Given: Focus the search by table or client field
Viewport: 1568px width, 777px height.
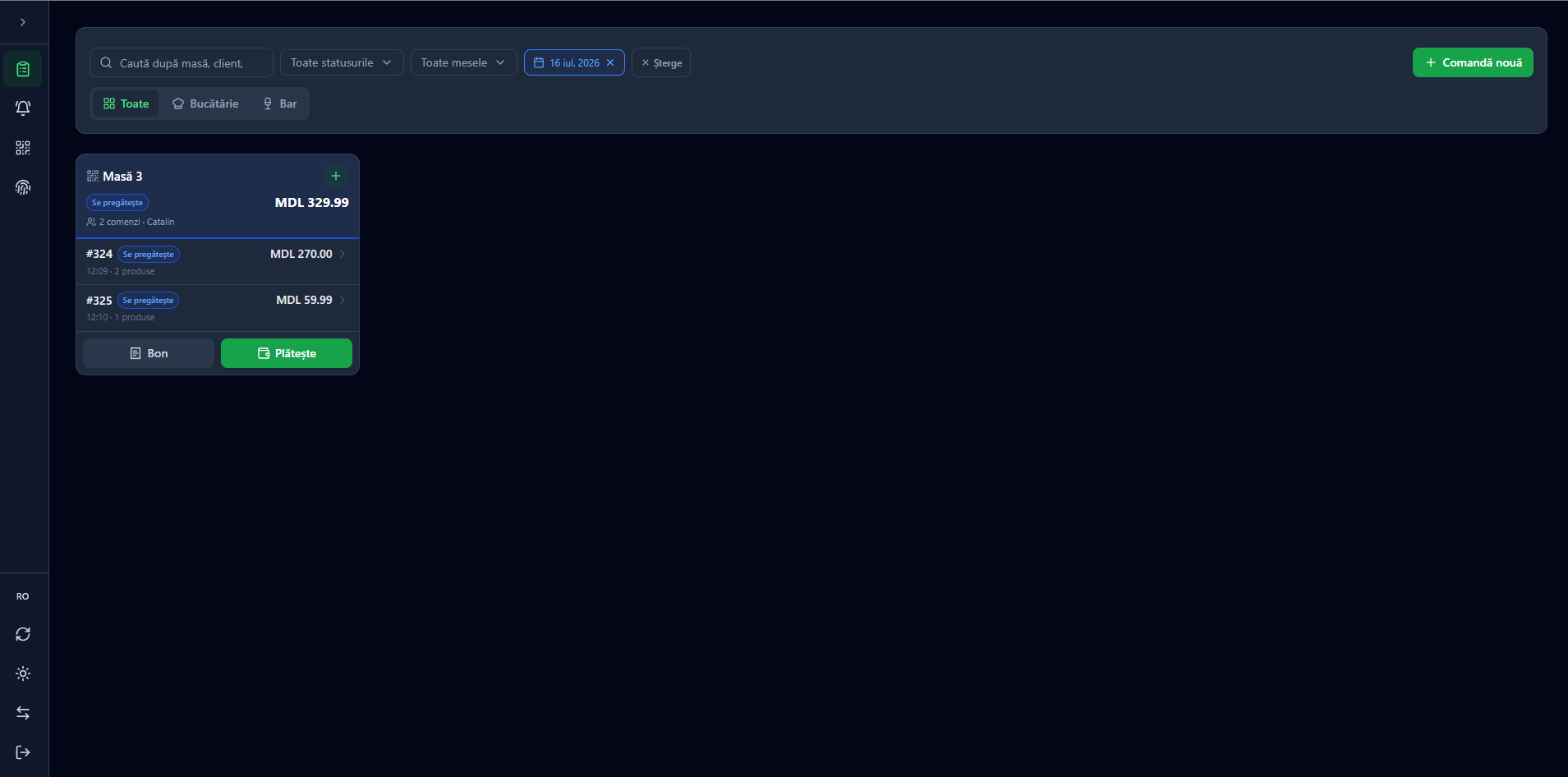Looking at the screenshot, I should coord(182,62).
